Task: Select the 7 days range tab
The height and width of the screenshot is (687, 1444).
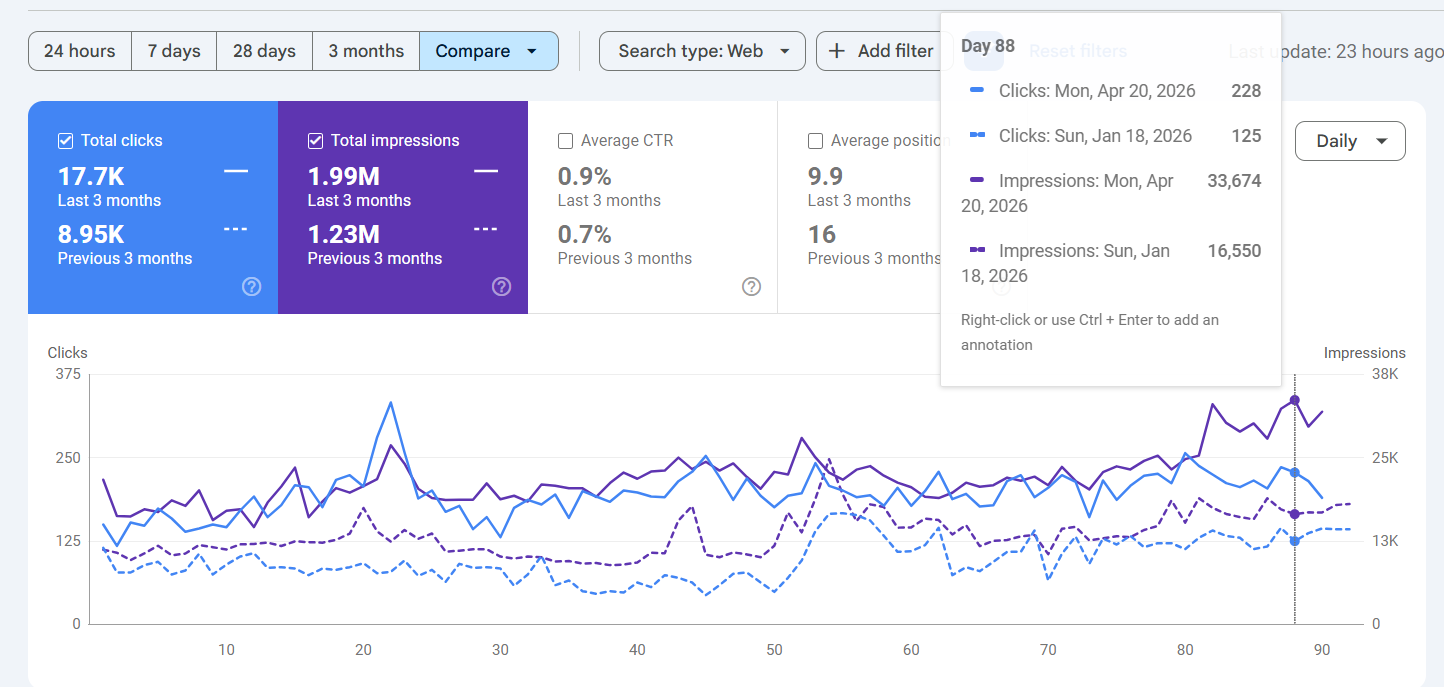Action: pos(174,51)
